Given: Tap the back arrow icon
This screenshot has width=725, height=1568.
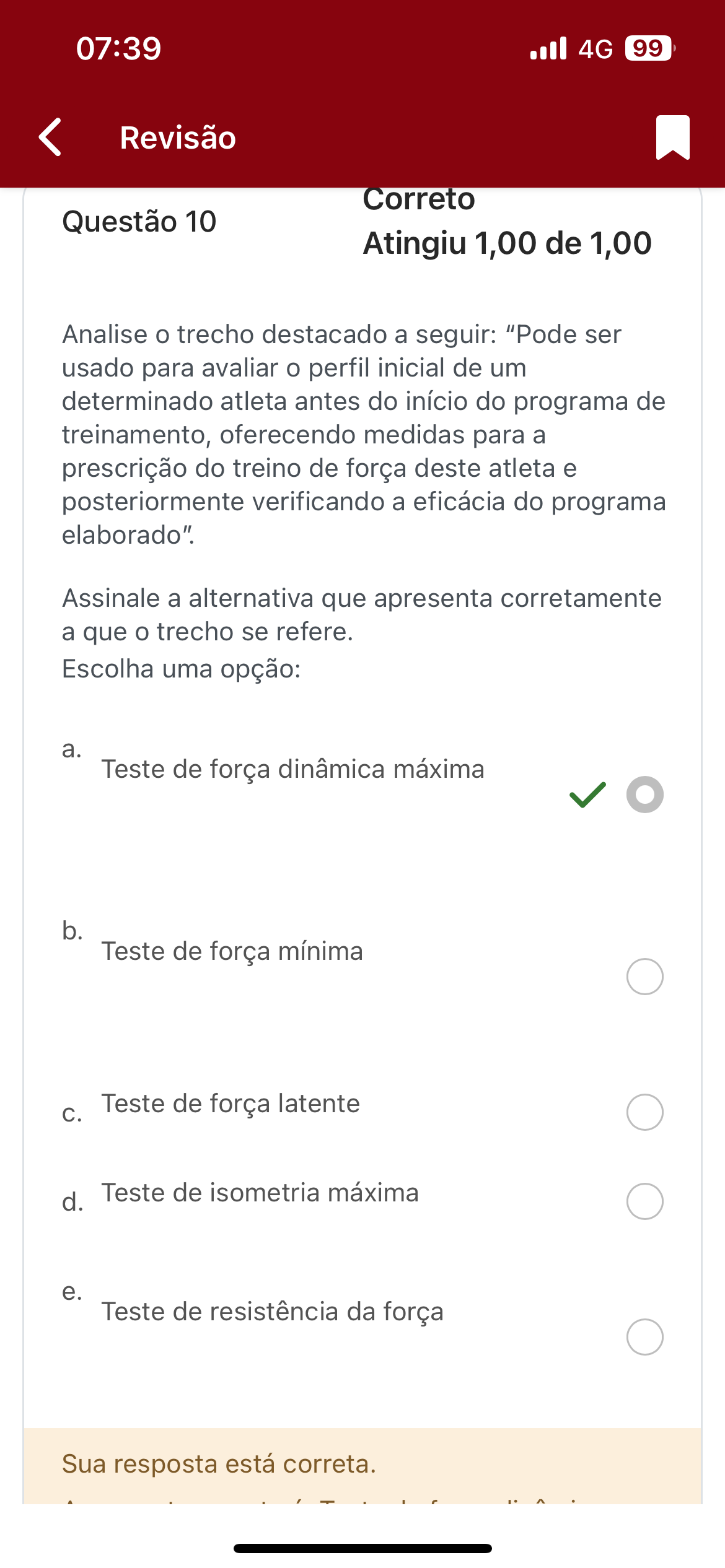Looking at the screenshot, I should 51,137.
